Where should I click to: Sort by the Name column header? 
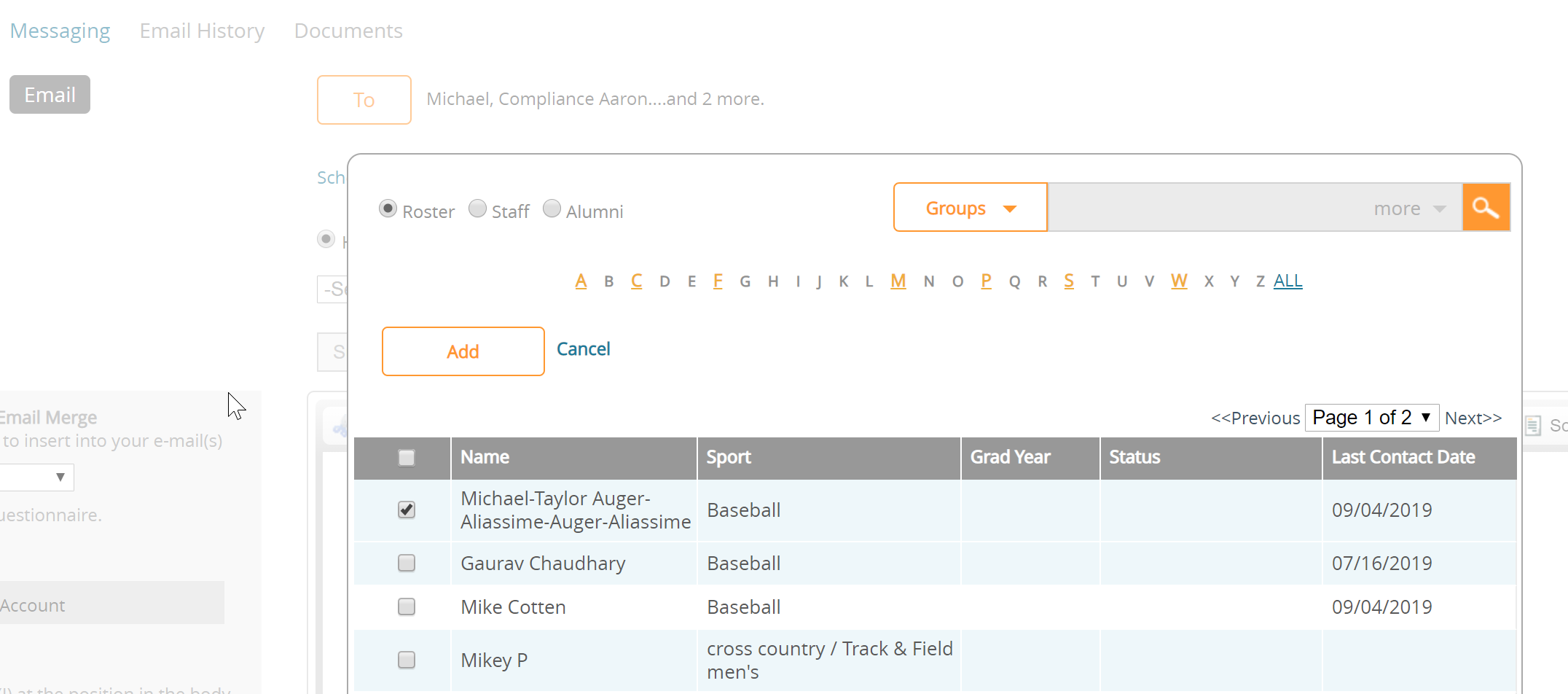[x=485, y=457]
